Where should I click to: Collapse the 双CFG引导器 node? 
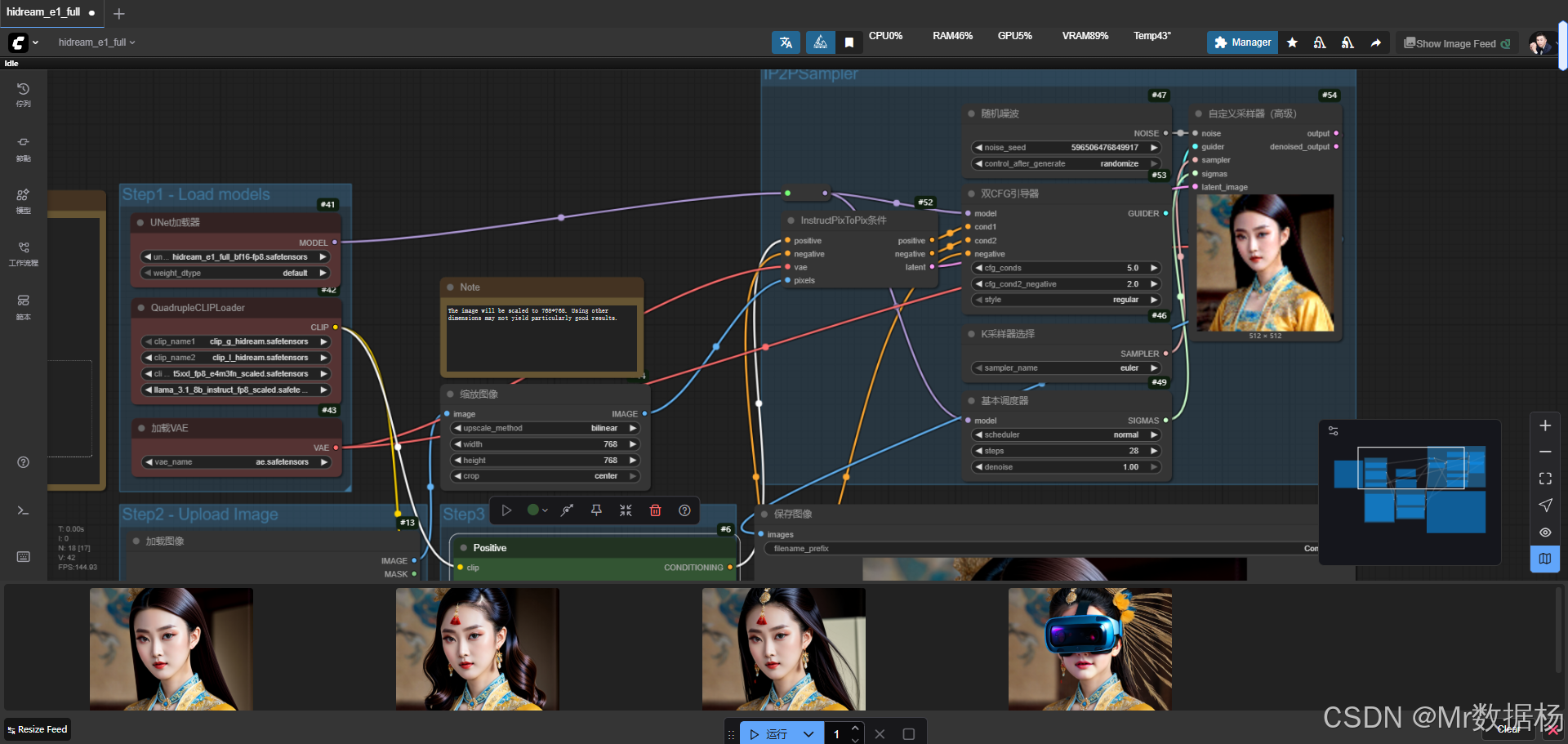click(x=971, y=194)
